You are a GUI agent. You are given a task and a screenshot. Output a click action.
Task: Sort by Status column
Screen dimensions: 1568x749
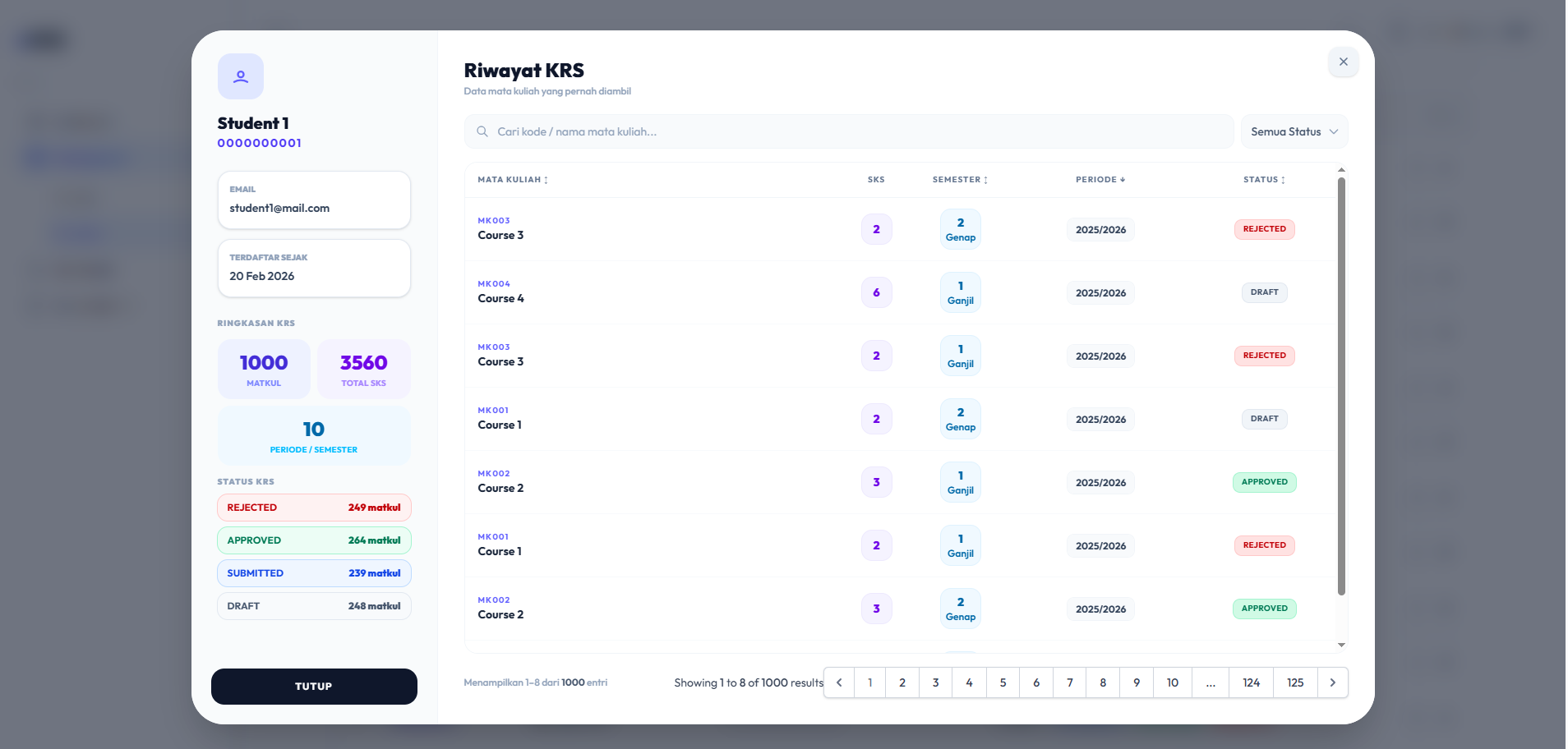pos(1264,180)
